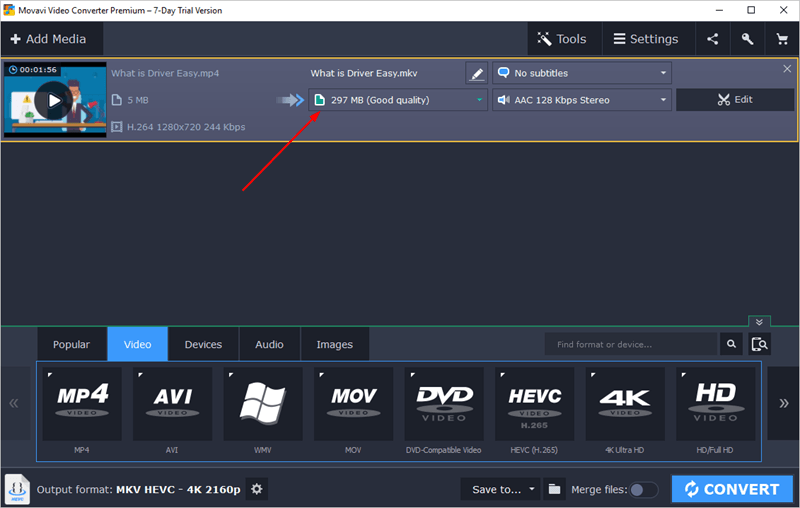Show more formats with the right chevron
The image size is (800, 508).
pos(783,403)
